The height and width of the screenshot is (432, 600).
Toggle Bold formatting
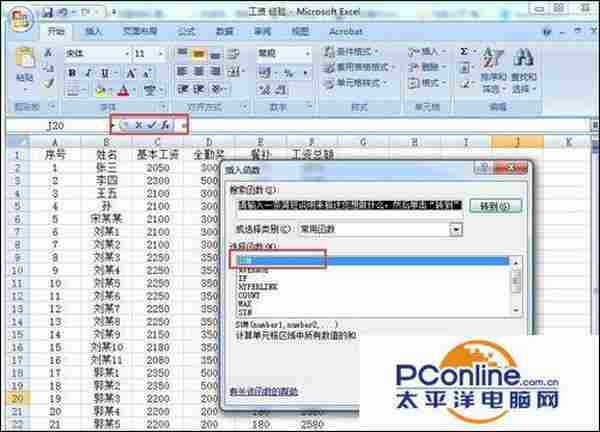click(74, 73)
